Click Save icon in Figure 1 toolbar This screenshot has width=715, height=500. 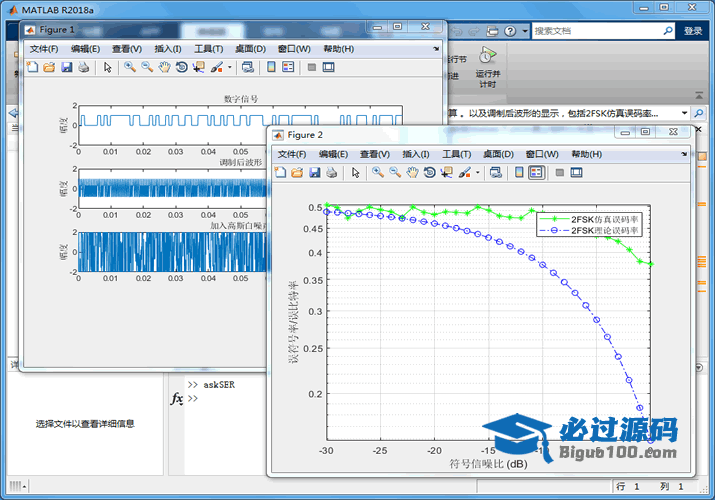[67, 67]
